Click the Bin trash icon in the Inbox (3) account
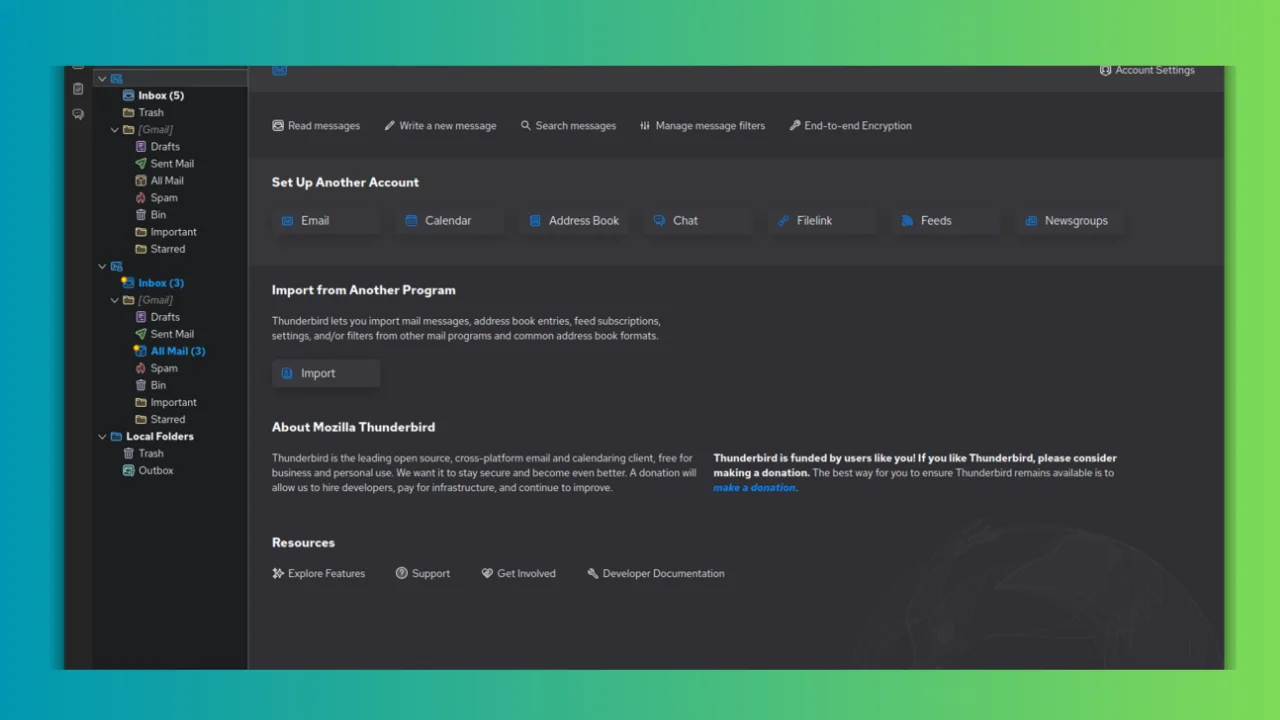This screenshot has height=720, width=1280. [x=141, y=385]
